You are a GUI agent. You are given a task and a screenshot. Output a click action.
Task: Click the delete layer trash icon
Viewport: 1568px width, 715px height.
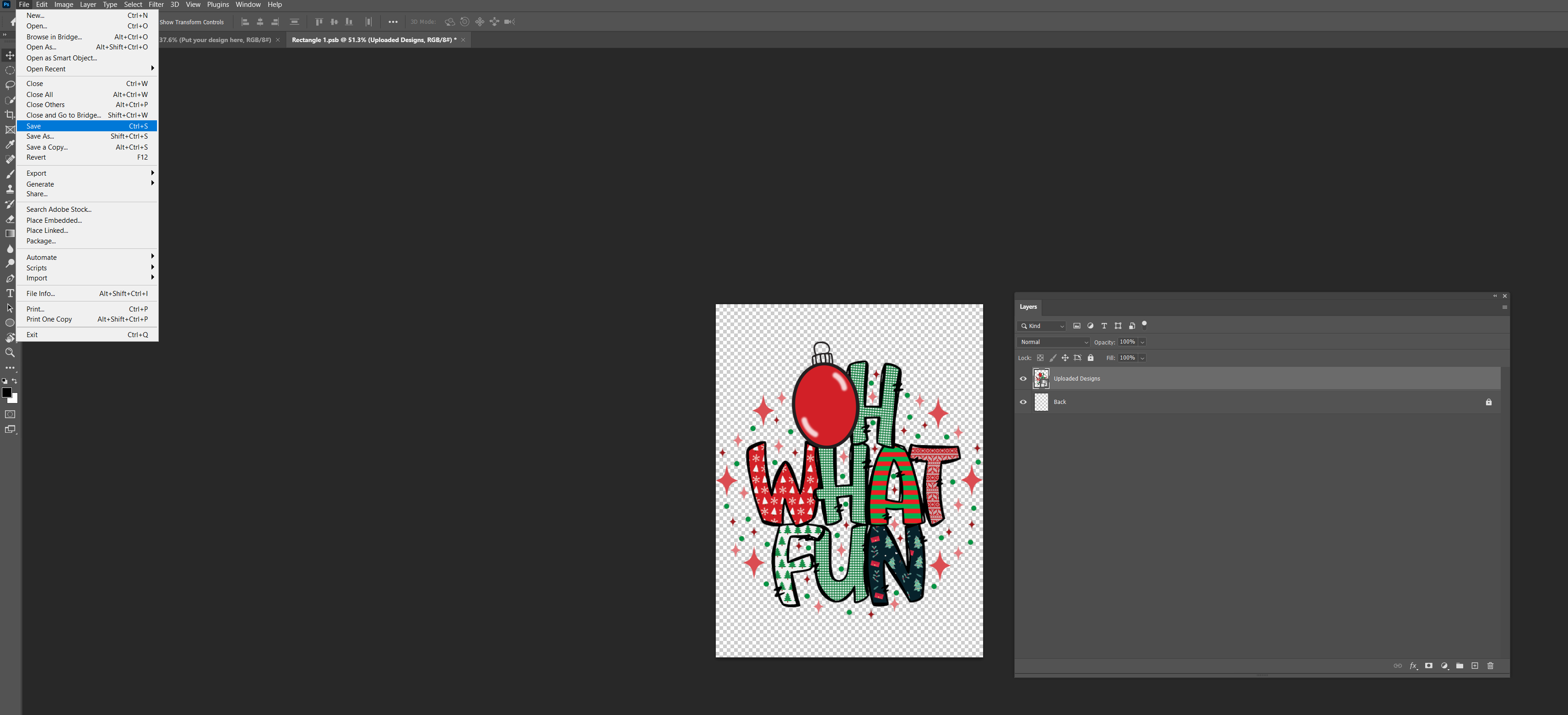coord(1490,666)
